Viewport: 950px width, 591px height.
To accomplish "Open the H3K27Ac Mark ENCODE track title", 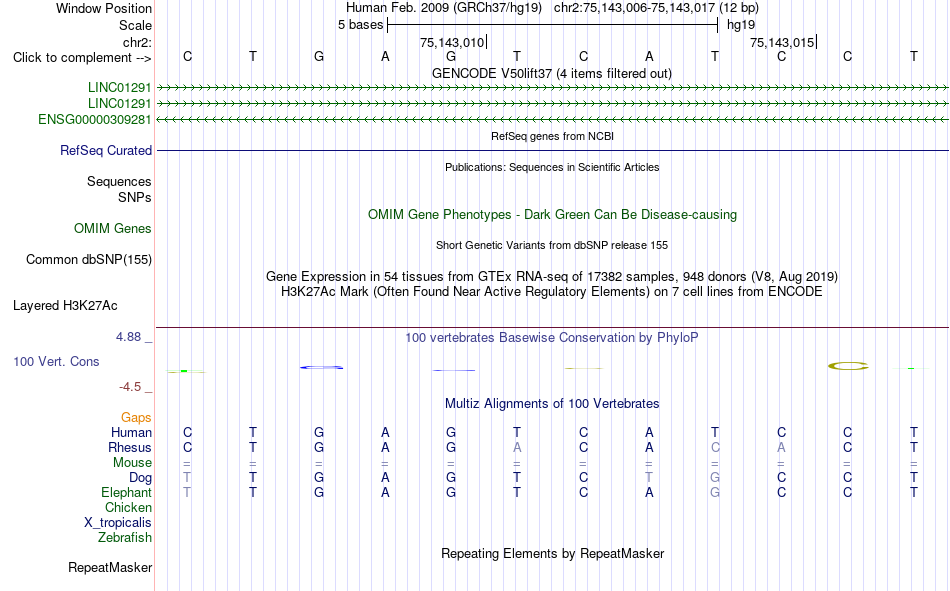I will pyautogui.click(x=552, y=292).
